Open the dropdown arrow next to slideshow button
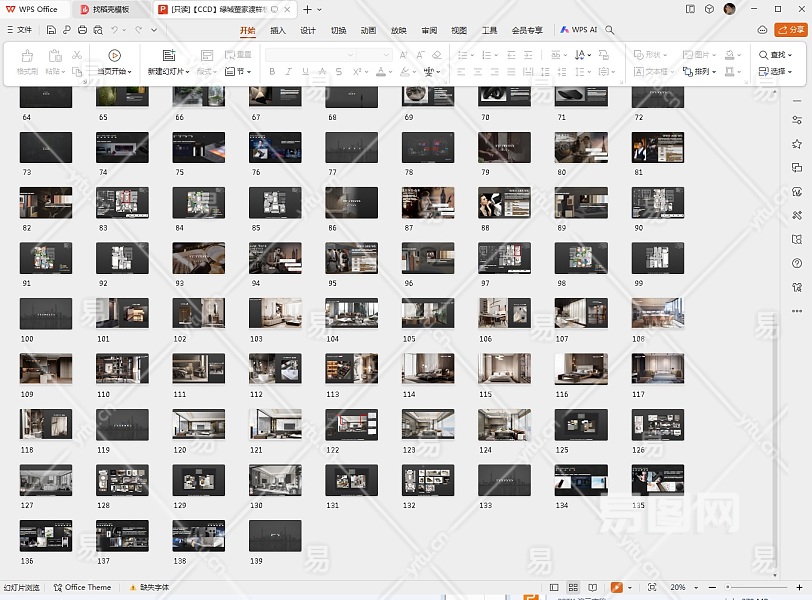 click(629, 588)
